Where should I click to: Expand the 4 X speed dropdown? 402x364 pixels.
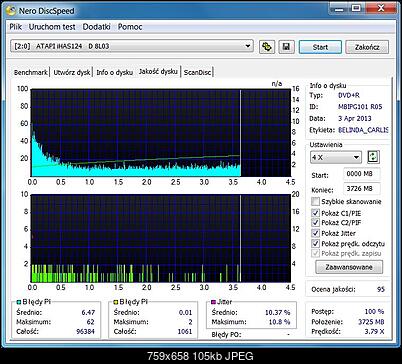coord(336,157)
